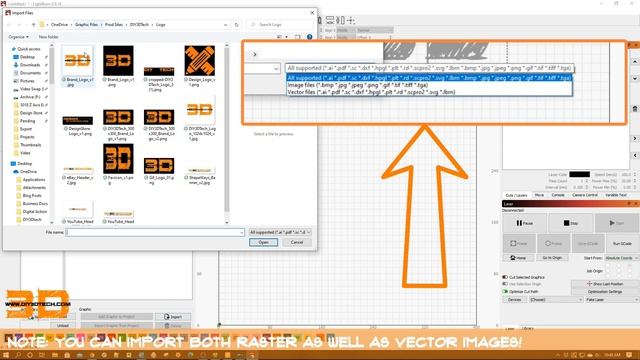This screenshot has height=360, width=640.
Task: Open Optimization Settings
Action: click(x=605, y=292)
